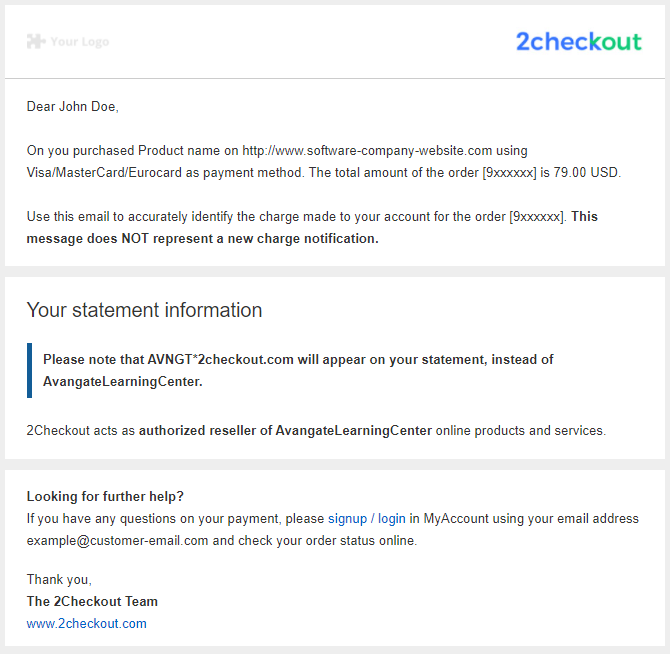Click 'The 2Checkout Team' signature
The image size is (670, 654).
[x=92, y=601]
